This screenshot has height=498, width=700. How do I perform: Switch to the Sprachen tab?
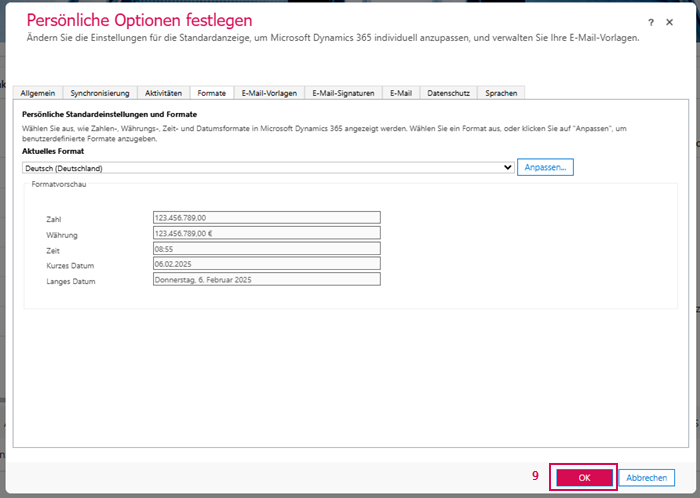click(x=501, y=93)
